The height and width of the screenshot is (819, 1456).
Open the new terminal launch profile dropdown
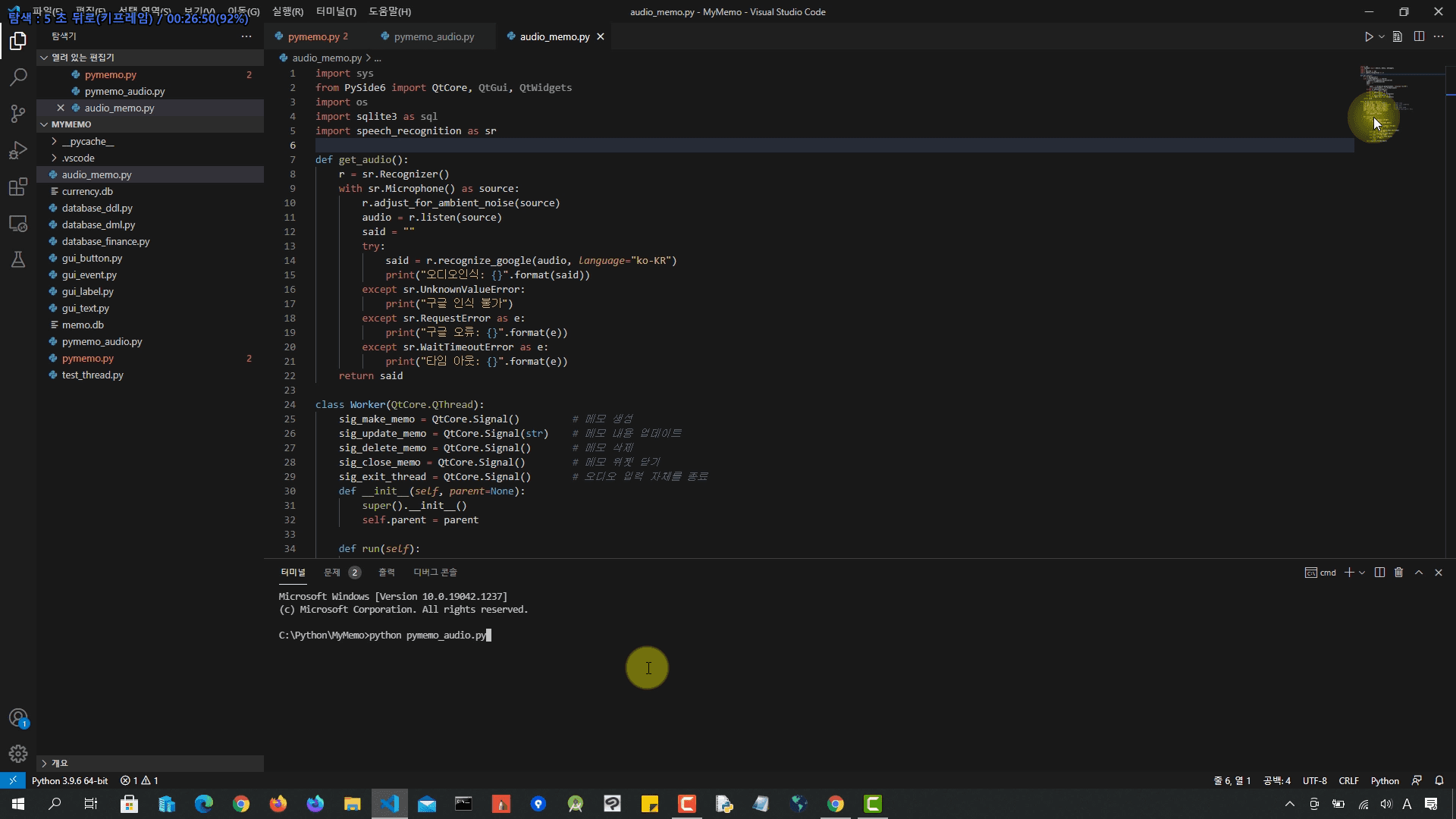tap(1362, 573)
